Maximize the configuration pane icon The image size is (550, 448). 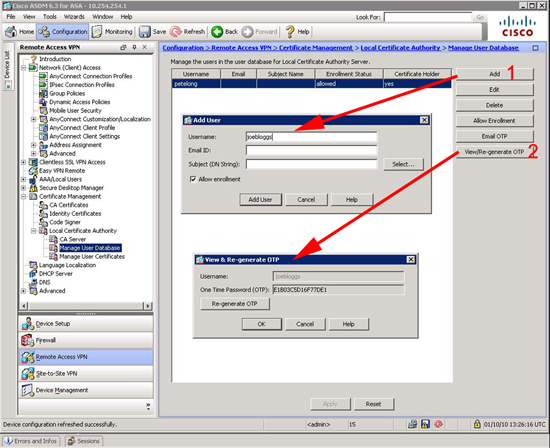(x=535, y=48)
